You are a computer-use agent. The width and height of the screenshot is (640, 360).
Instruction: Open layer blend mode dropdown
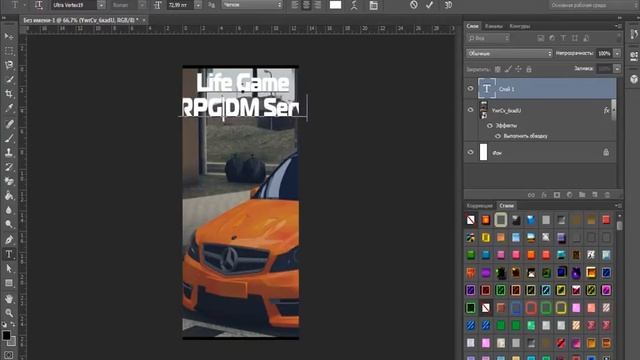tap(509, 53)
